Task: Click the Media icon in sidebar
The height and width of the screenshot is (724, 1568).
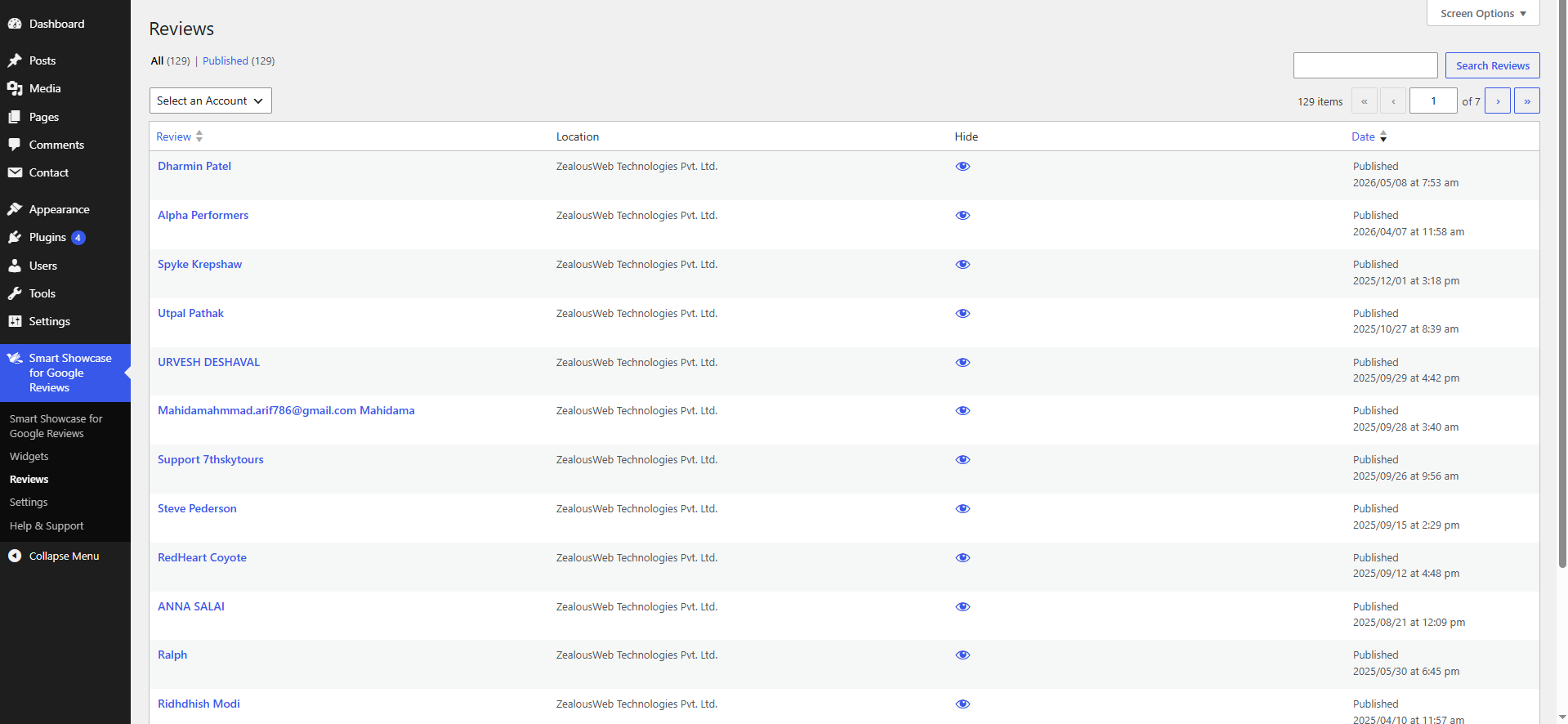Action: click(x=15, y=88)
